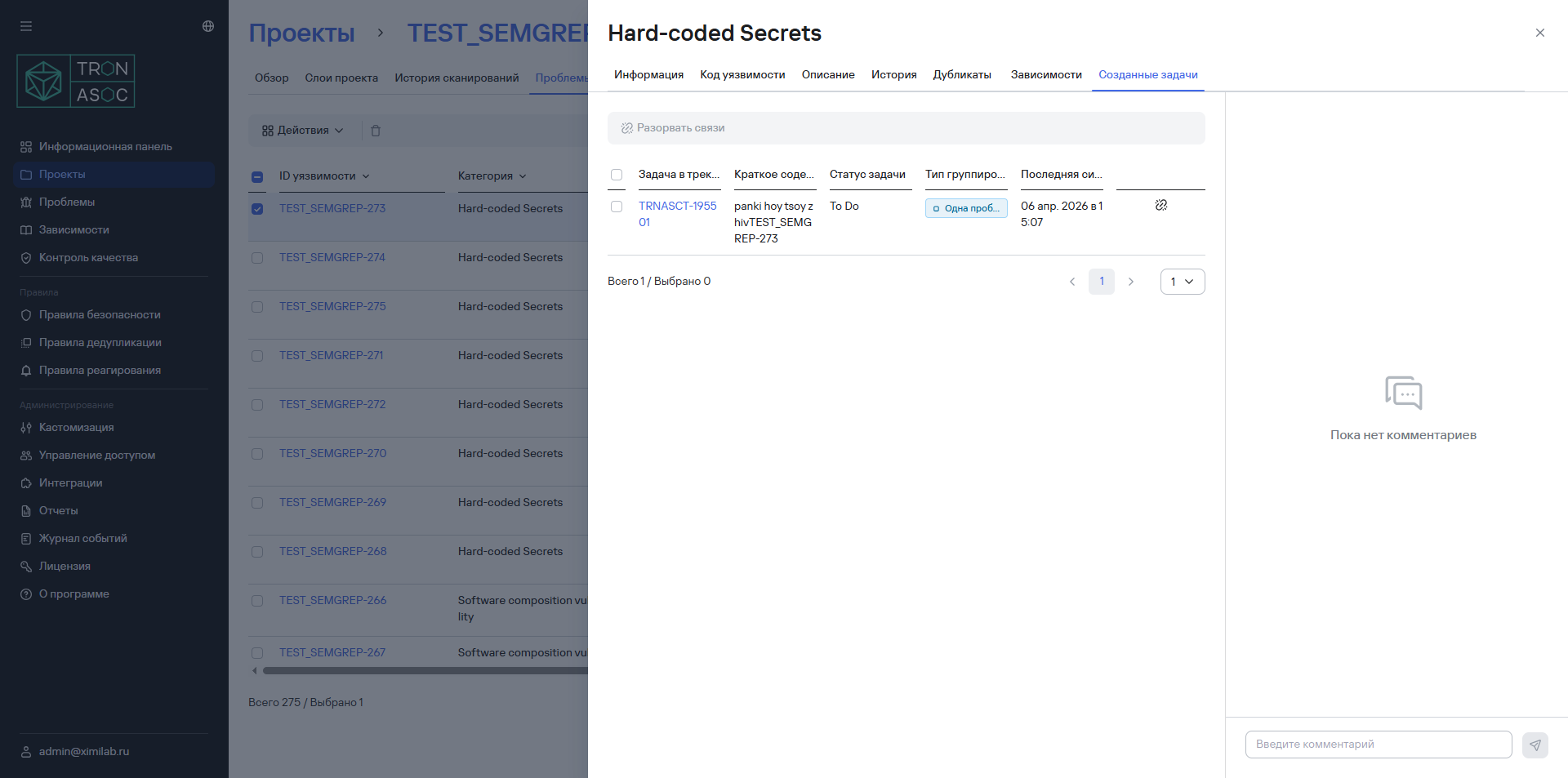This screenshot has height=778, width=1568.
Task: Go to next page using right arrow
Action: (1131, 282)
